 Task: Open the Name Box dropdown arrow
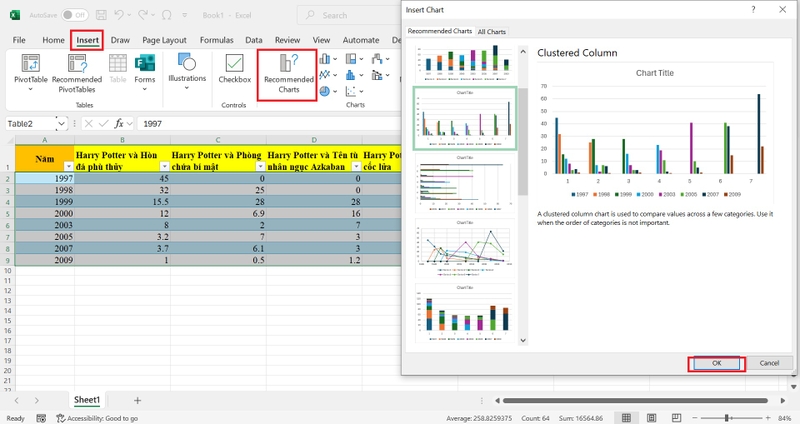coord(61,123)
